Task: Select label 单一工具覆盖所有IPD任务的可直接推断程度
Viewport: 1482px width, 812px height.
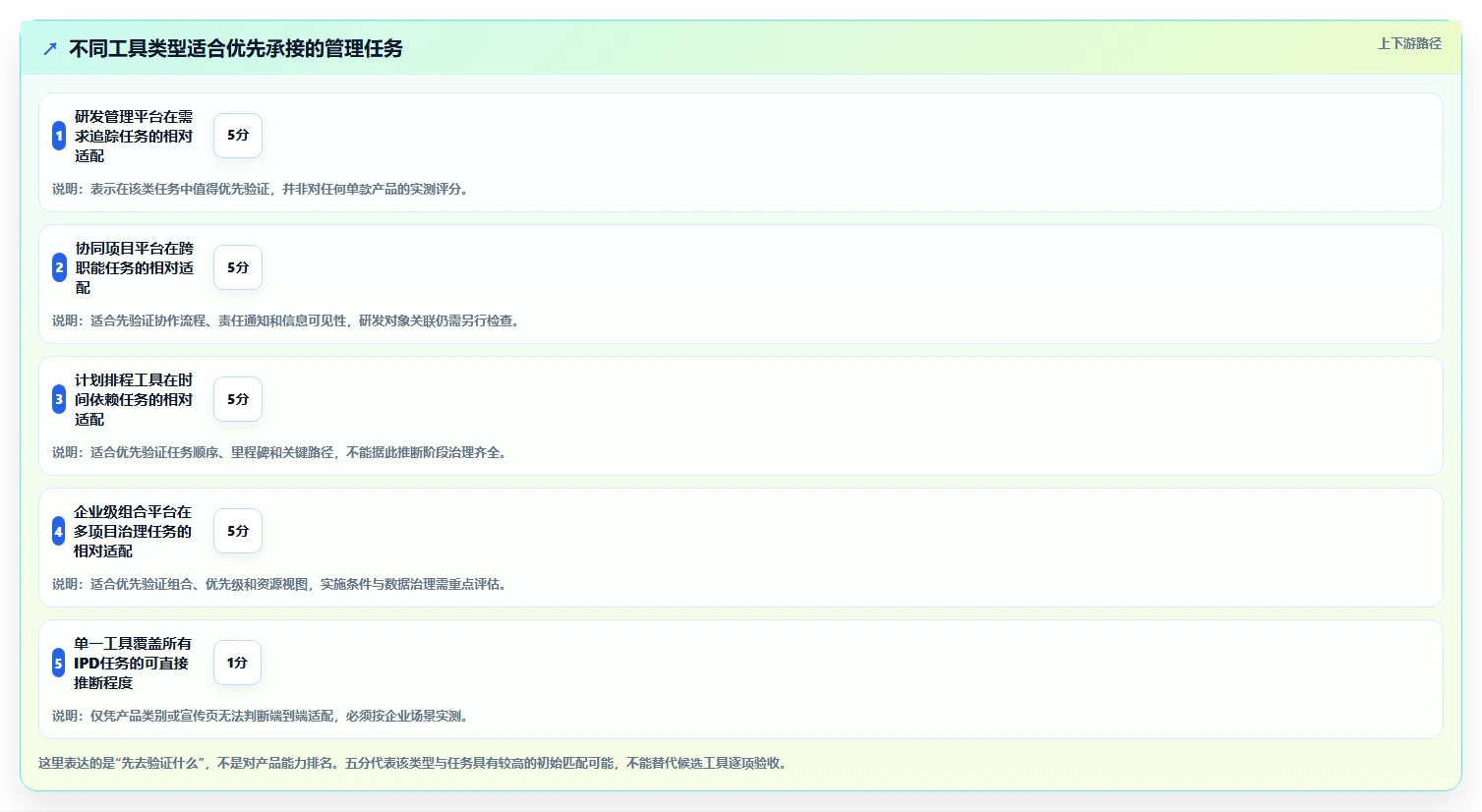Action: (133, 663)
